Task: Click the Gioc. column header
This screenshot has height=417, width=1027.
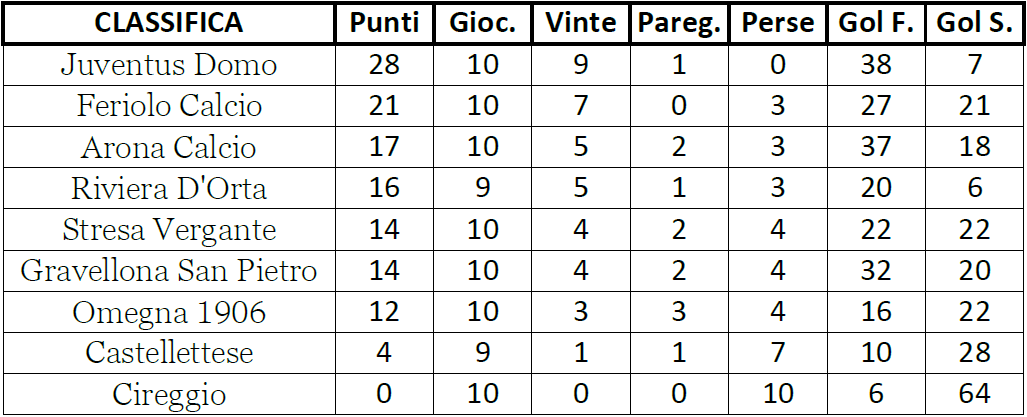Action: [482, 24]
